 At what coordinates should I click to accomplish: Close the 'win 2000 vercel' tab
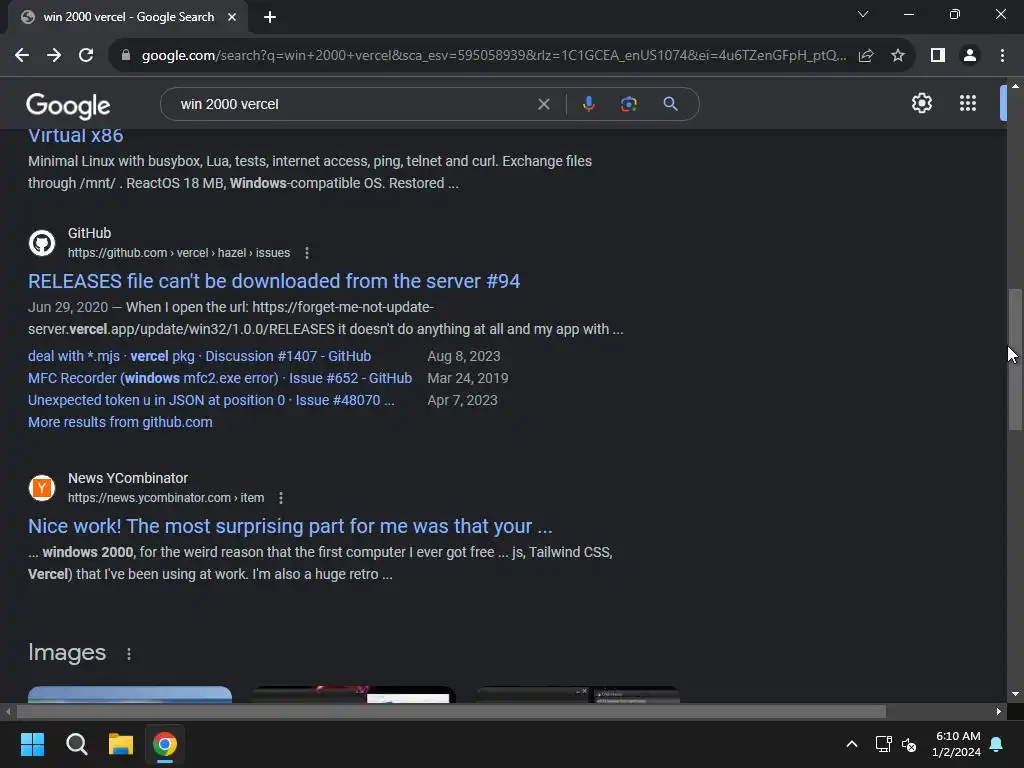pos(232,18)
